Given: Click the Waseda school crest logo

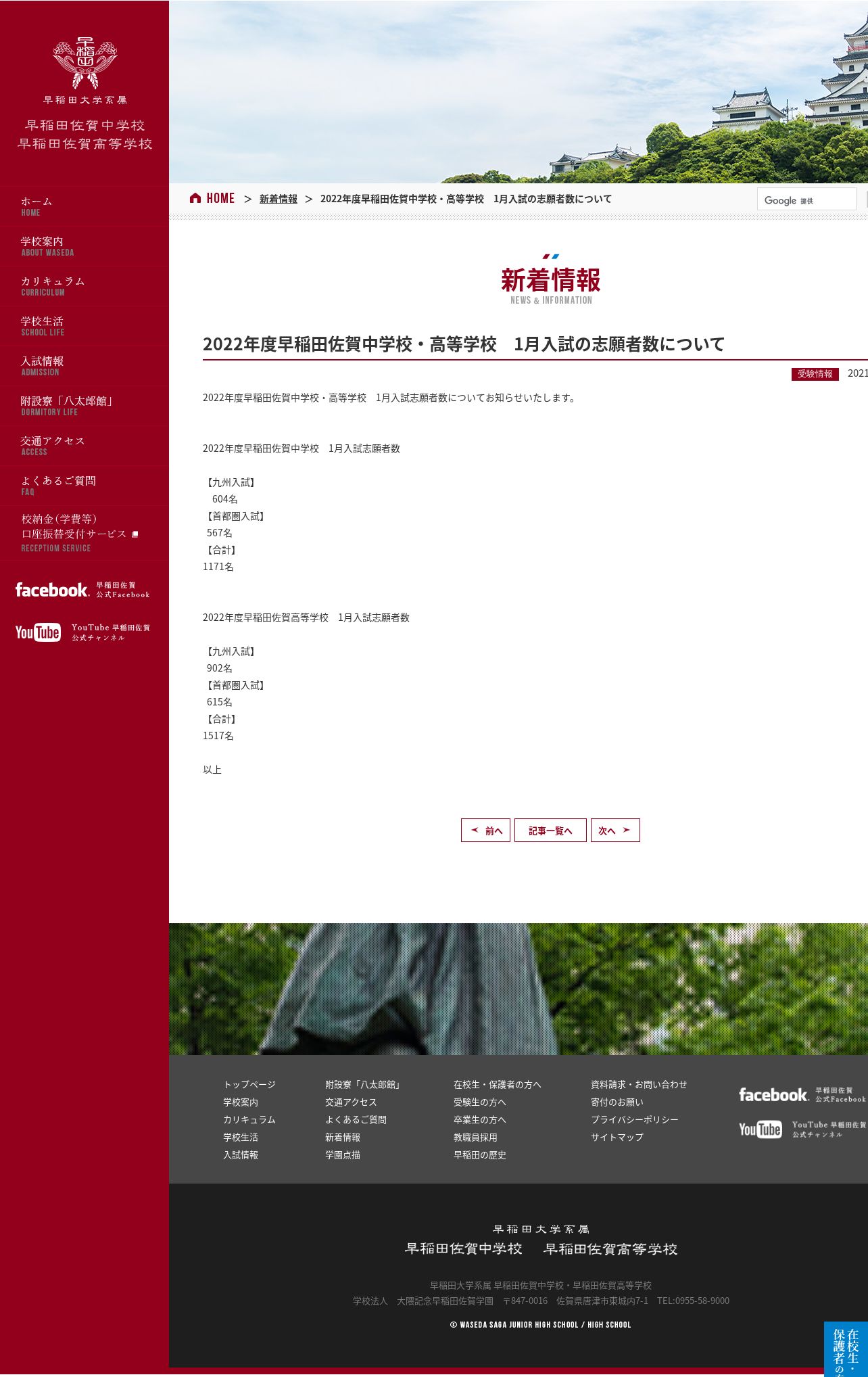Looking at the screenshot, I should (85, 64).
